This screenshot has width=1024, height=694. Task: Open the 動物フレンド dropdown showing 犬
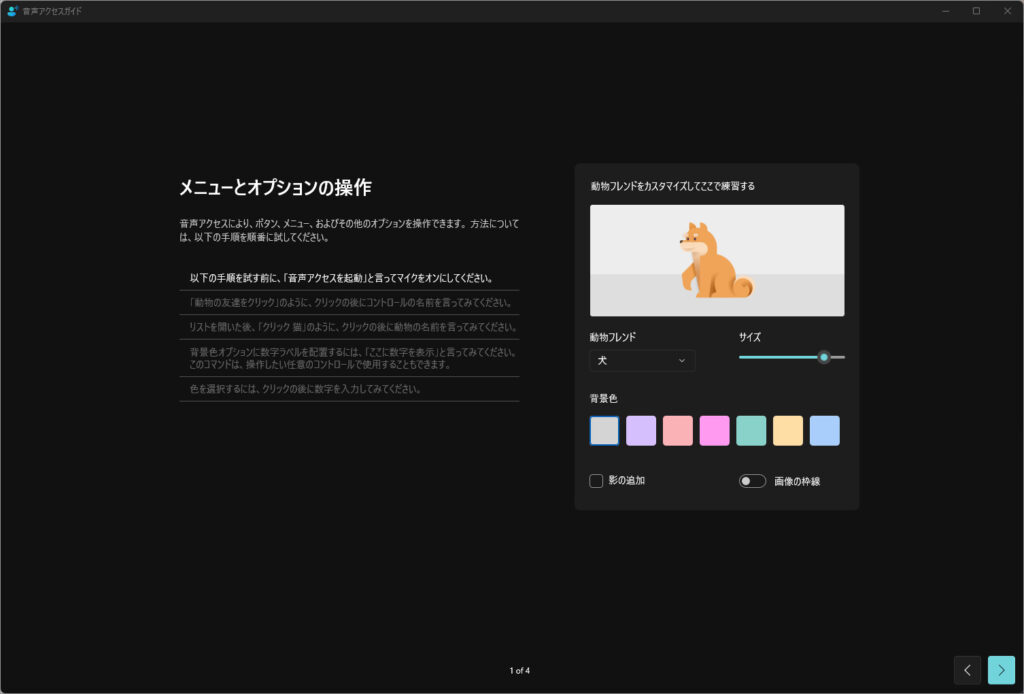(x=642, y=361)
